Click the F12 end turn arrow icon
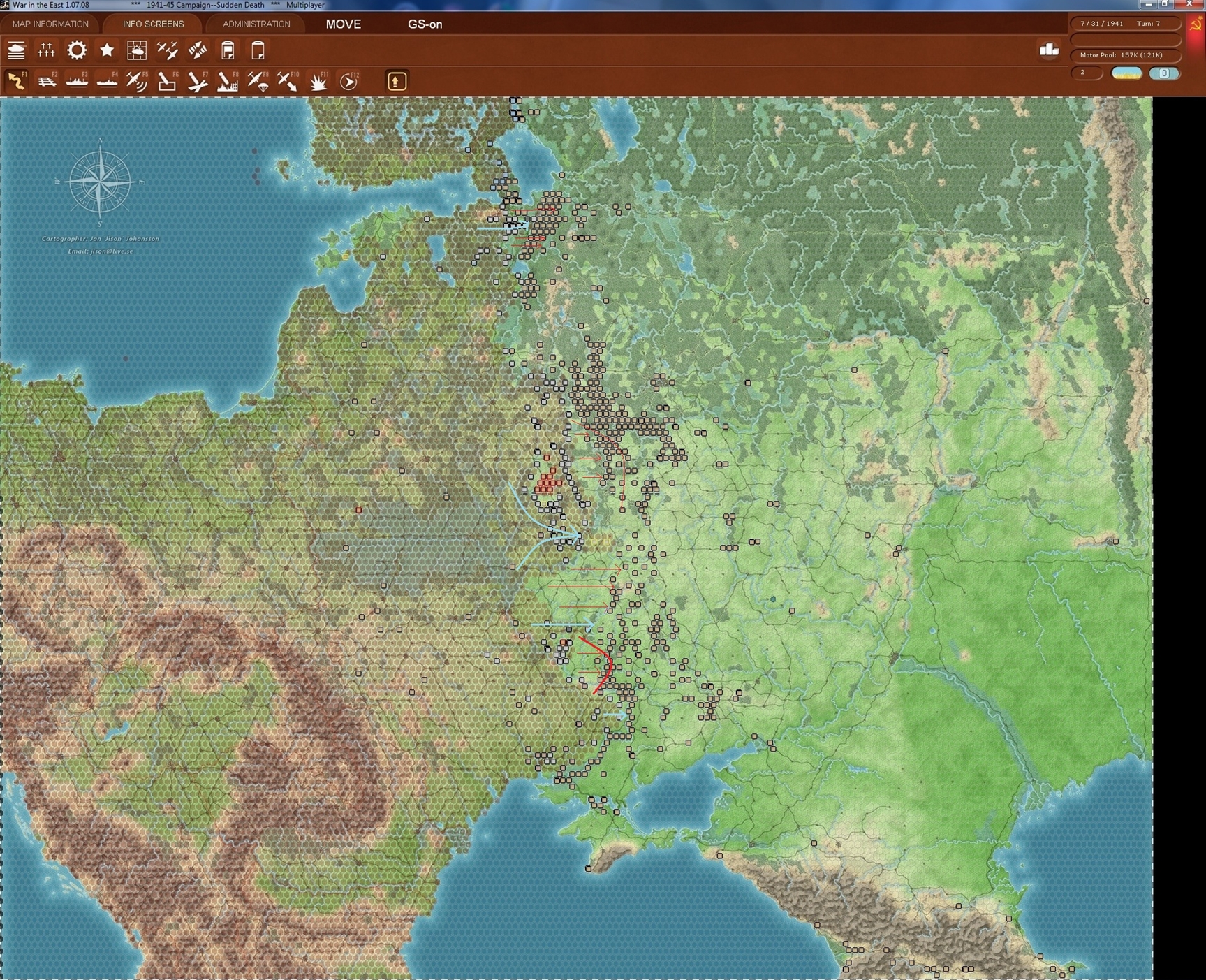The height and width of the screenshot is (980, 1206). tap(348, 81)
